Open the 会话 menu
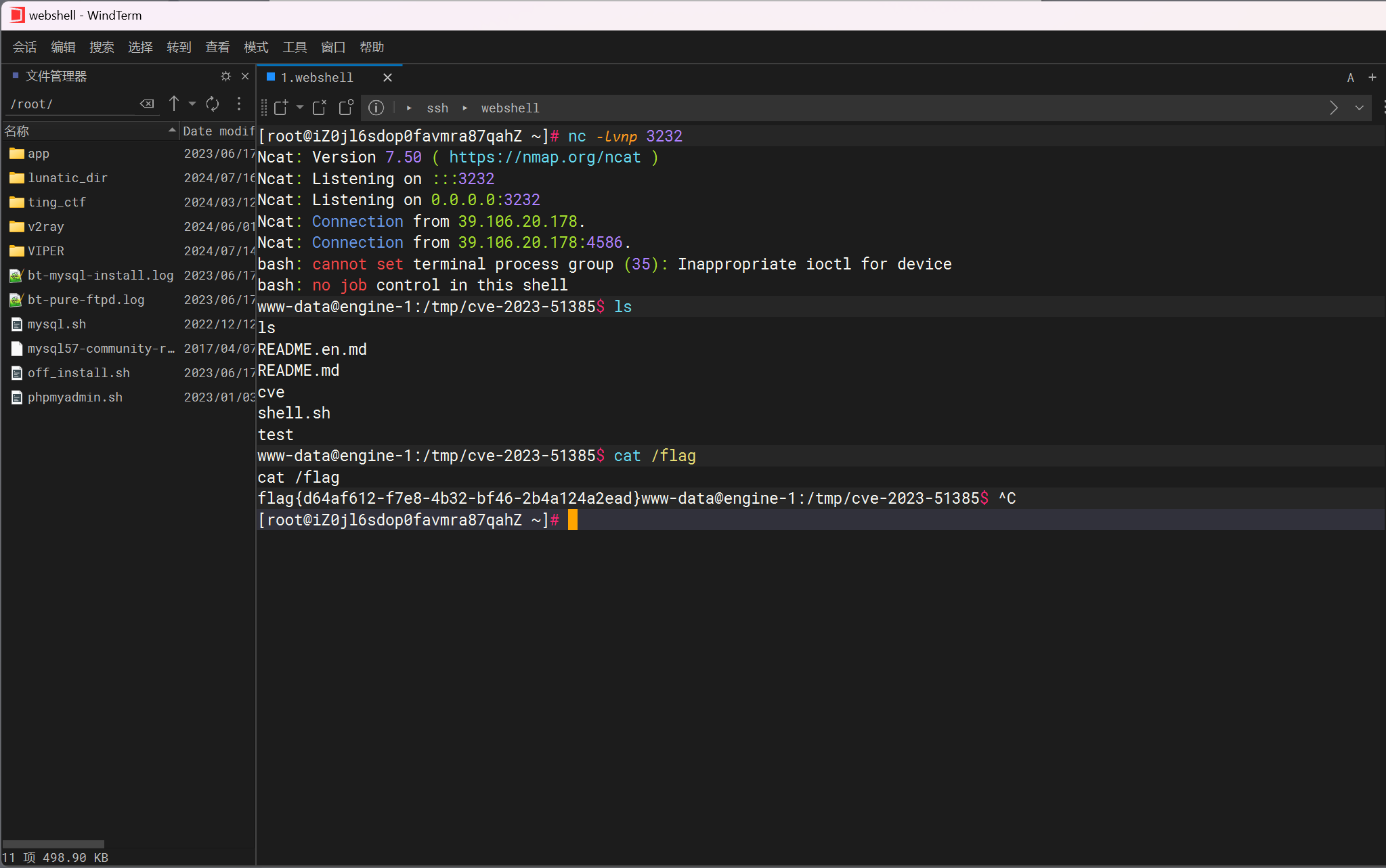This screenshot has width=1386, height=868. click(24, 47)
